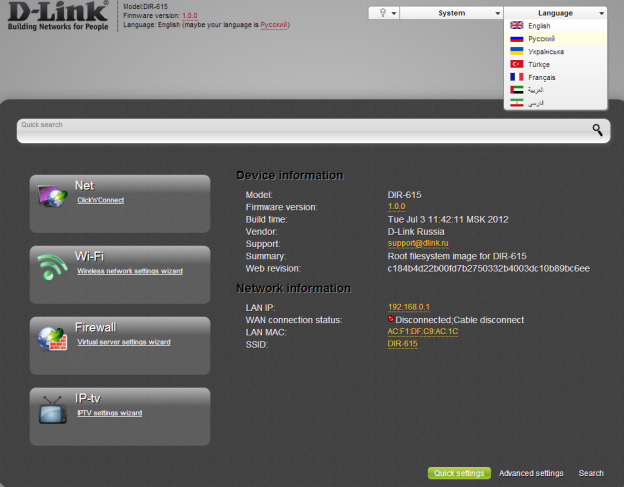Image resolution: width=624 pixels, height=487 pixels.
Task: Click the LAN IP 192.168.0.1 link
Action: tap(409, 307)
